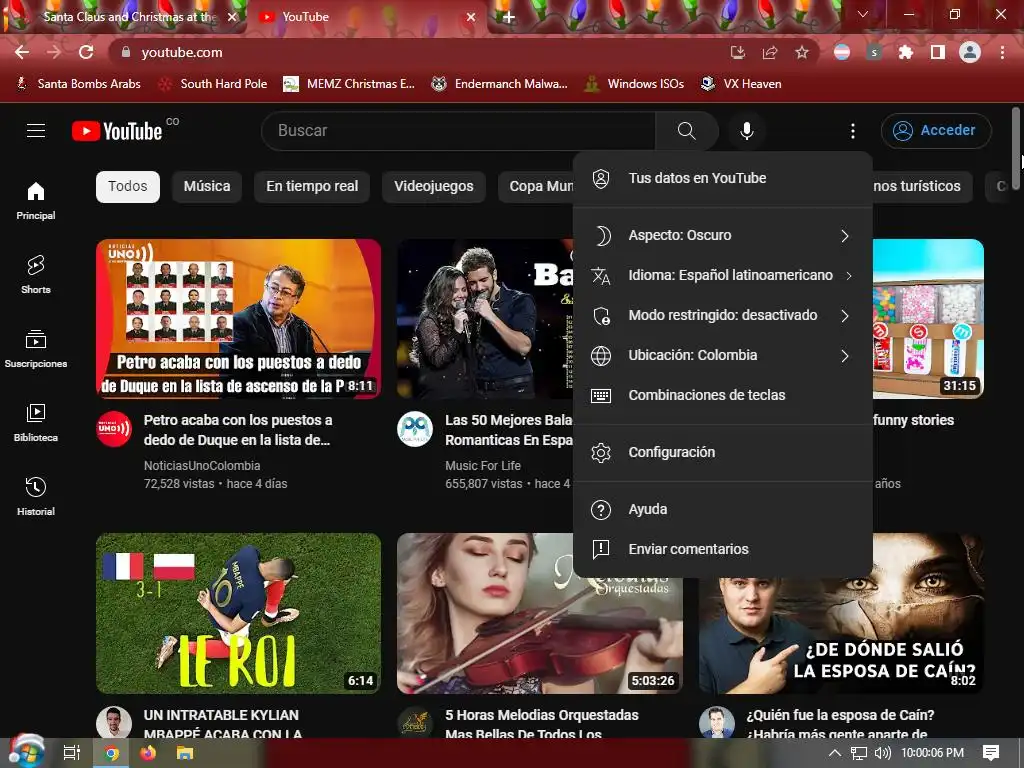Close the three-dot YouTube settings menu
The width and height of the screenshot is (1024, 768).
[x=852, y=131]
